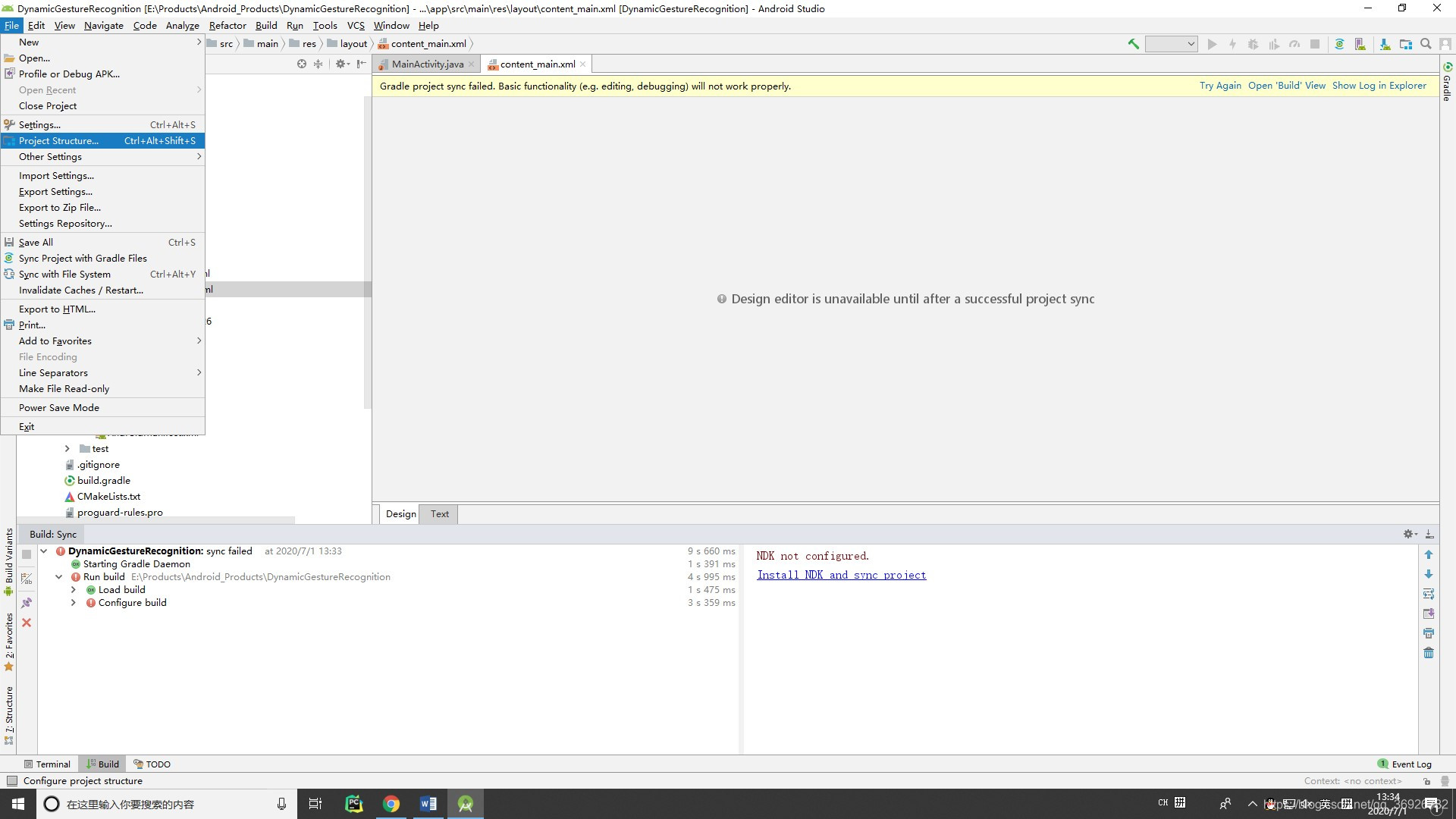Click the Search Everywhere magnifier icon
Image resolution: width=1456 pixels, height=819 pixels.
click(x=1426, y=44)
